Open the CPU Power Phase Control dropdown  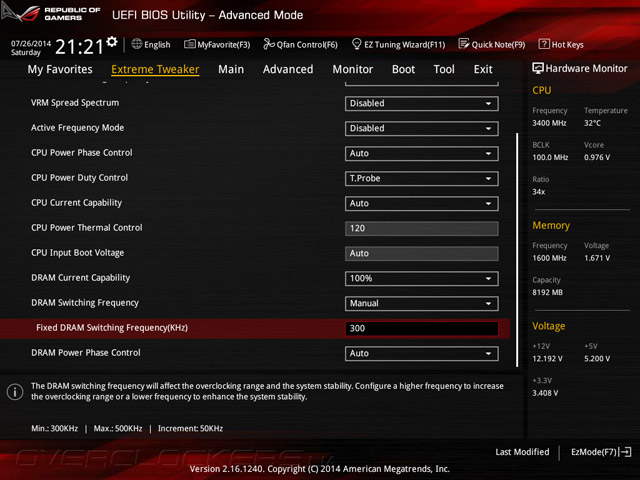point(422,153)
